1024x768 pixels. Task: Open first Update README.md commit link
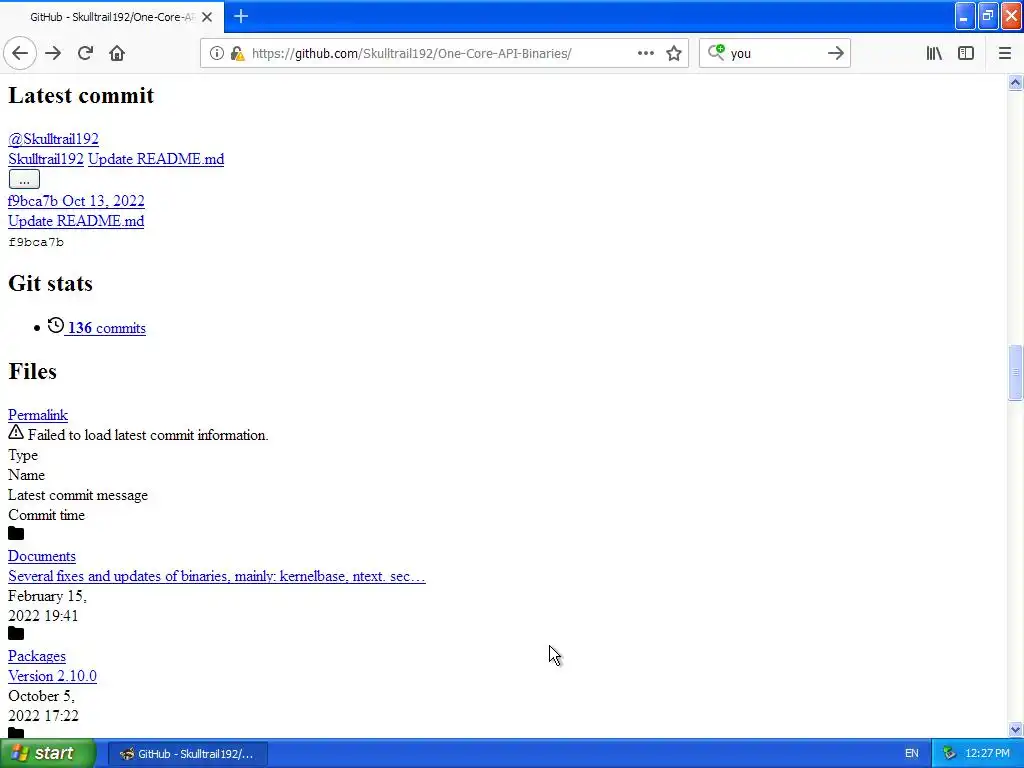point(156,159)
